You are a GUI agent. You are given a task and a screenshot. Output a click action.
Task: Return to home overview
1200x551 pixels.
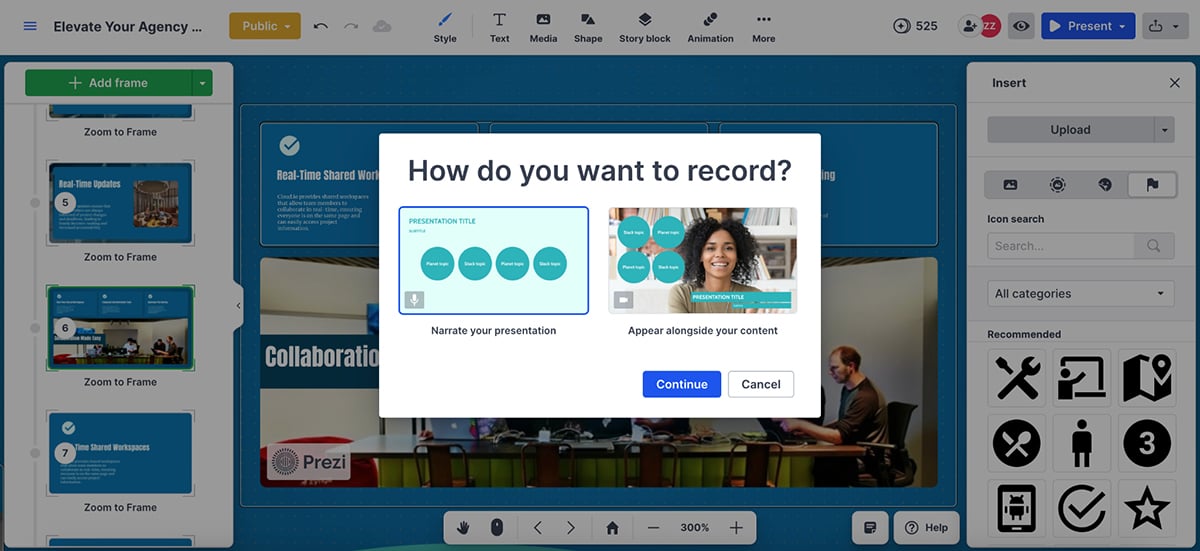[612, 527]
